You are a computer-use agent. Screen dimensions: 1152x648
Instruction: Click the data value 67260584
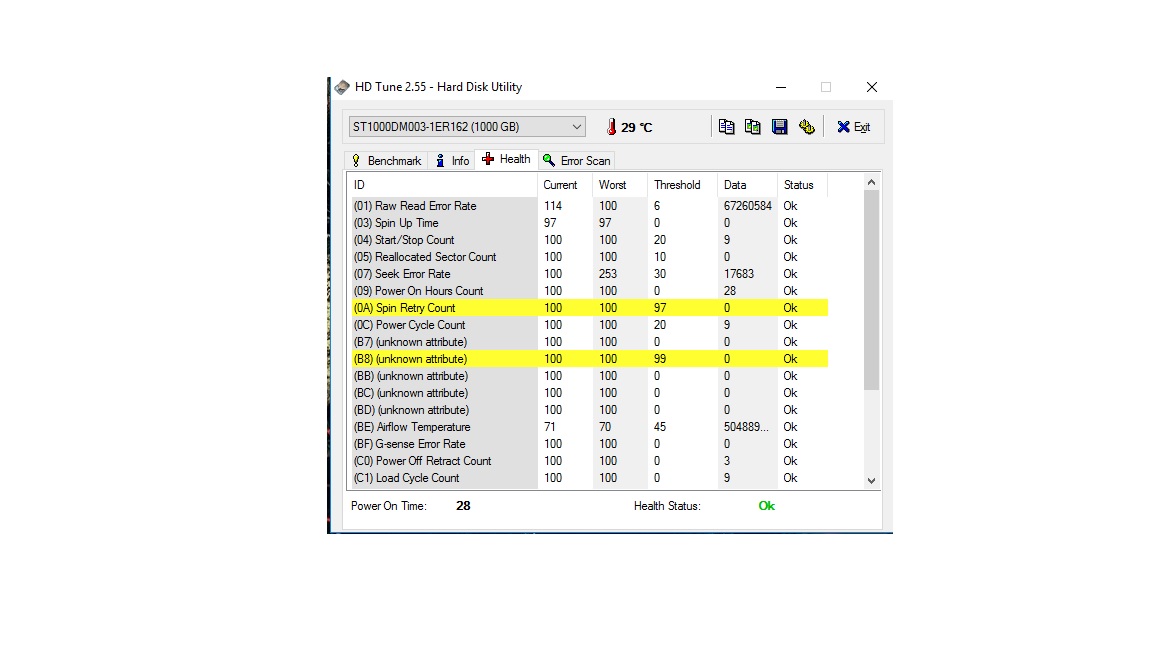click(747, 206)
